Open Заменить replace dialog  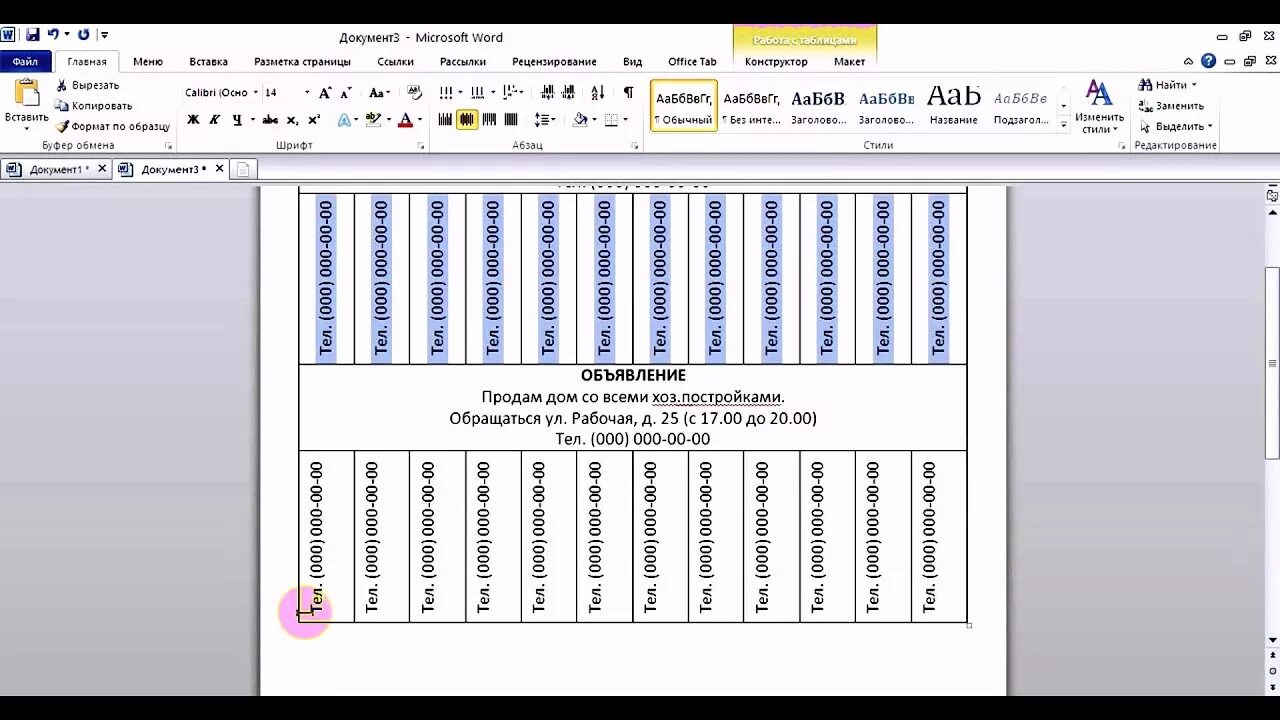tap(1171, 106)
